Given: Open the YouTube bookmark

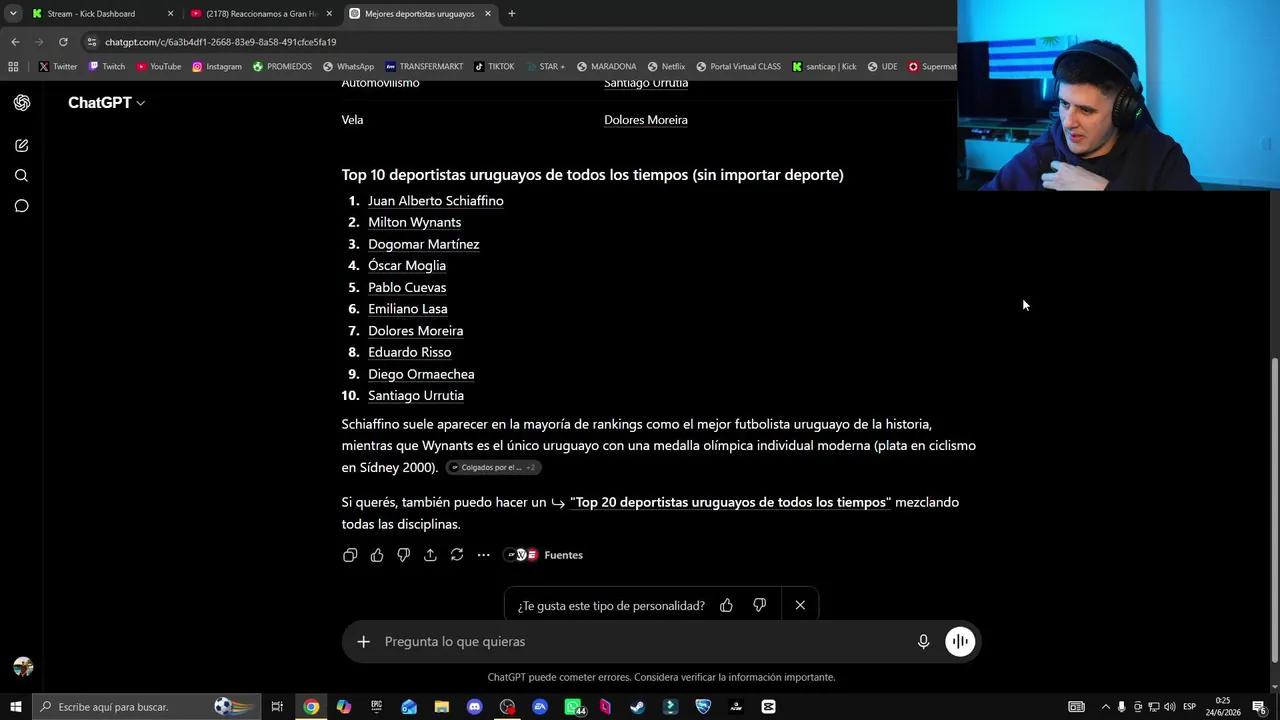Looking at the screenshot, I should (x=159, y=67).
